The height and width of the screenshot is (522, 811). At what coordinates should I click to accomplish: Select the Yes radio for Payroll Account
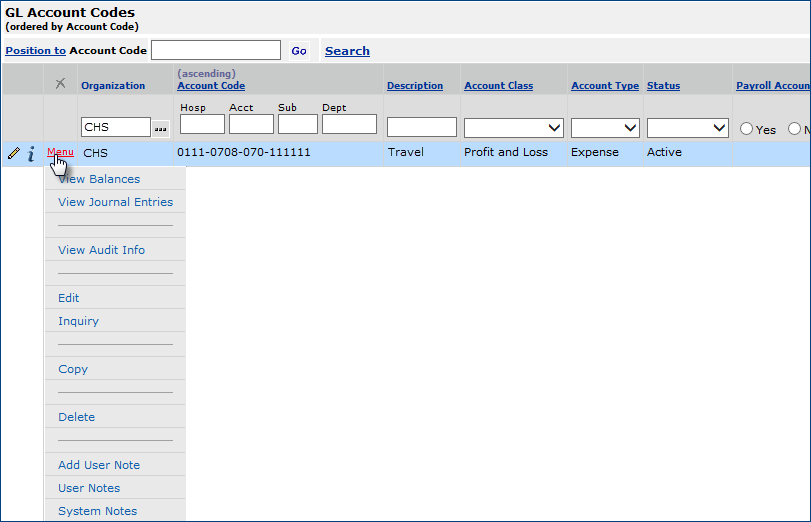point(746,129)
